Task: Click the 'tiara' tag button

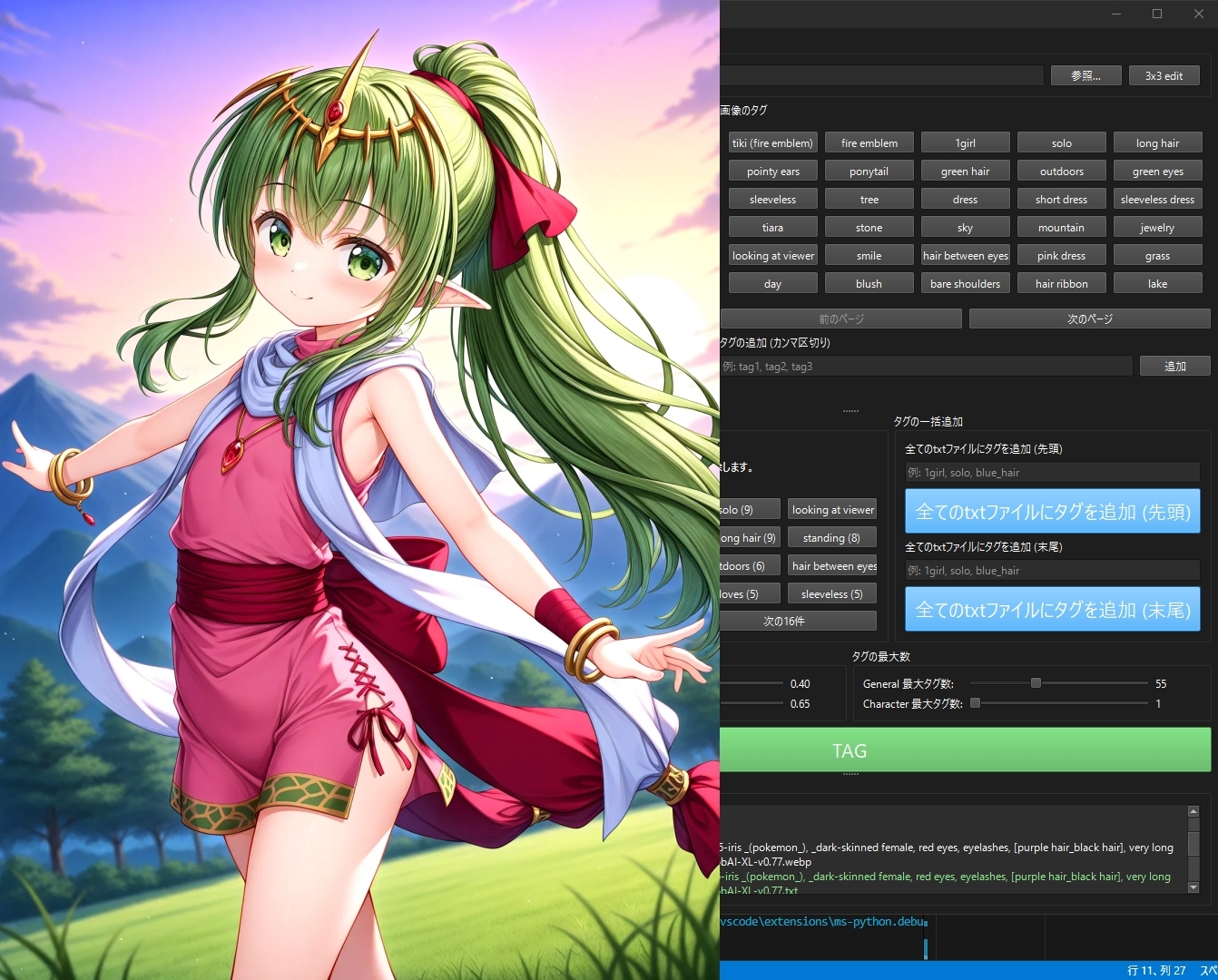Action: click(772, 228)
